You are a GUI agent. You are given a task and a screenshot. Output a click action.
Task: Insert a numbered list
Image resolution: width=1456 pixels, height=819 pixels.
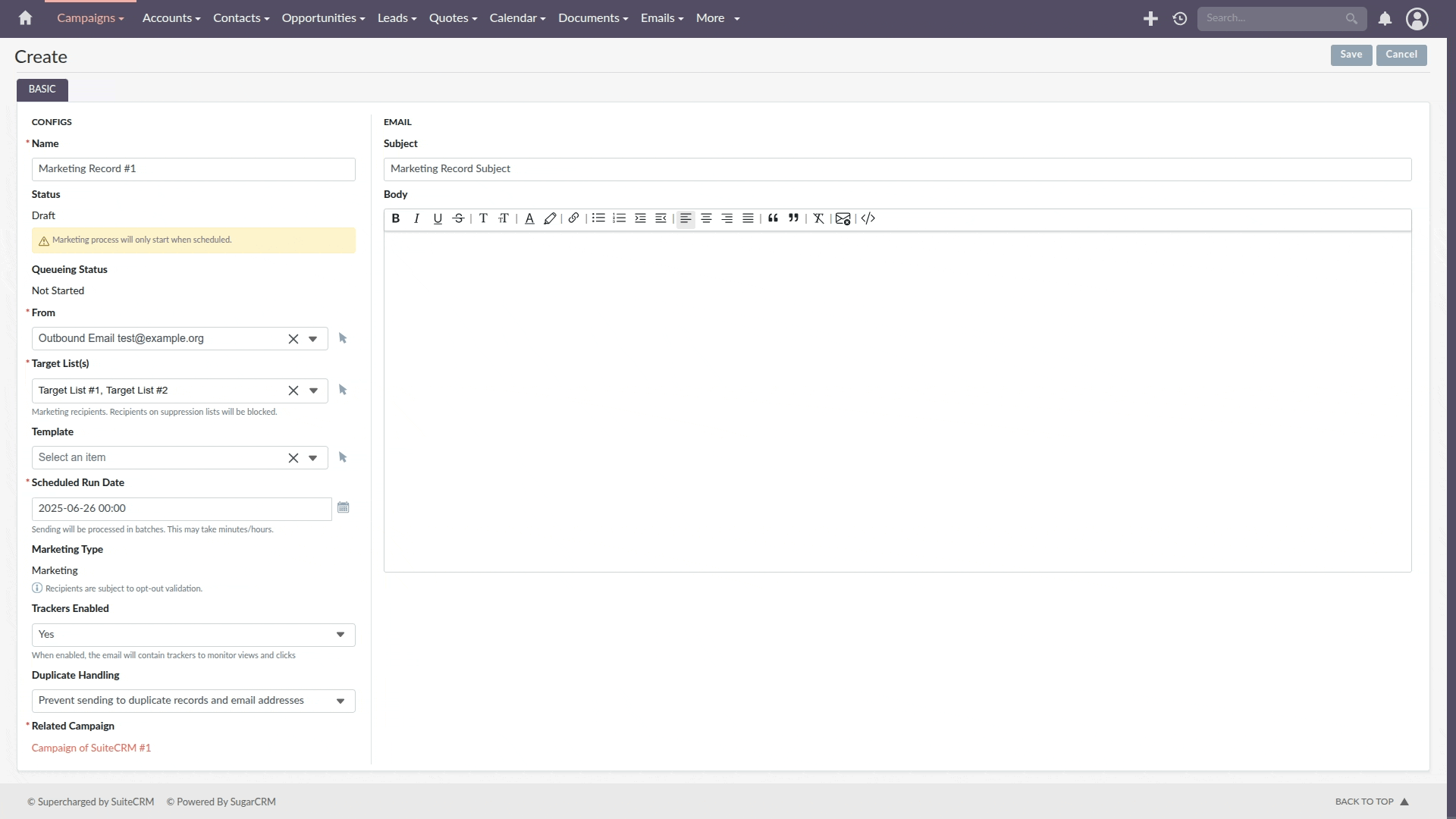620,218
